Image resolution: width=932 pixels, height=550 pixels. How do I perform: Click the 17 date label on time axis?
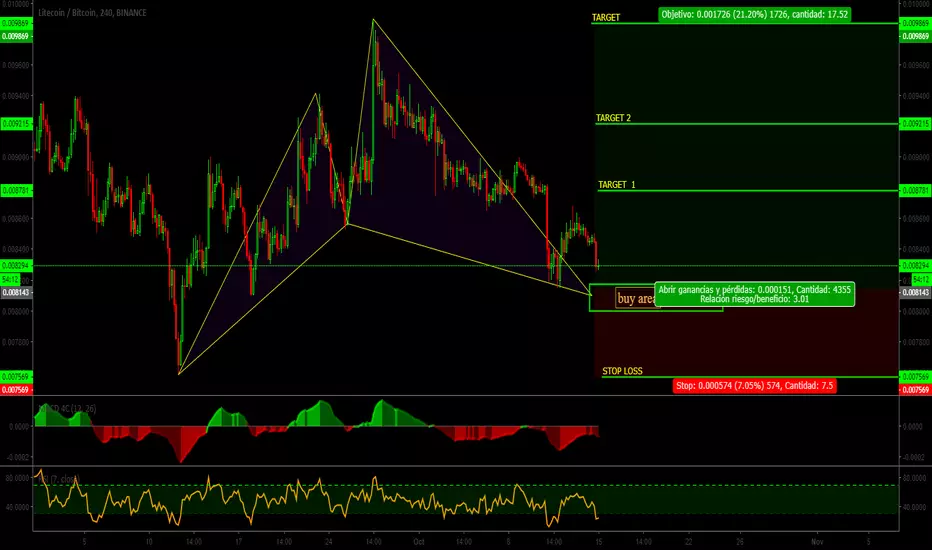click(x=238, y=542)
